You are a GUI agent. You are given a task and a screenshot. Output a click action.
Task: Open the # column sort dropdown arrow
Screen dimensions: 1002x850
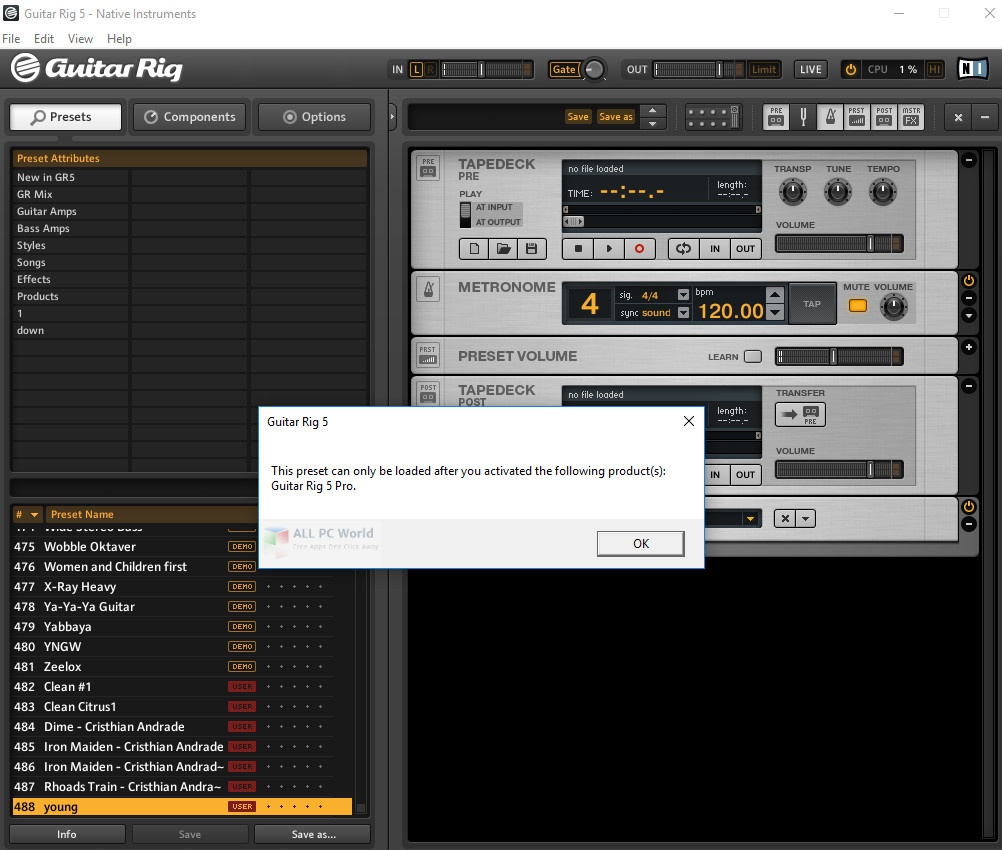pyautogui.click(x=35, y=514)
